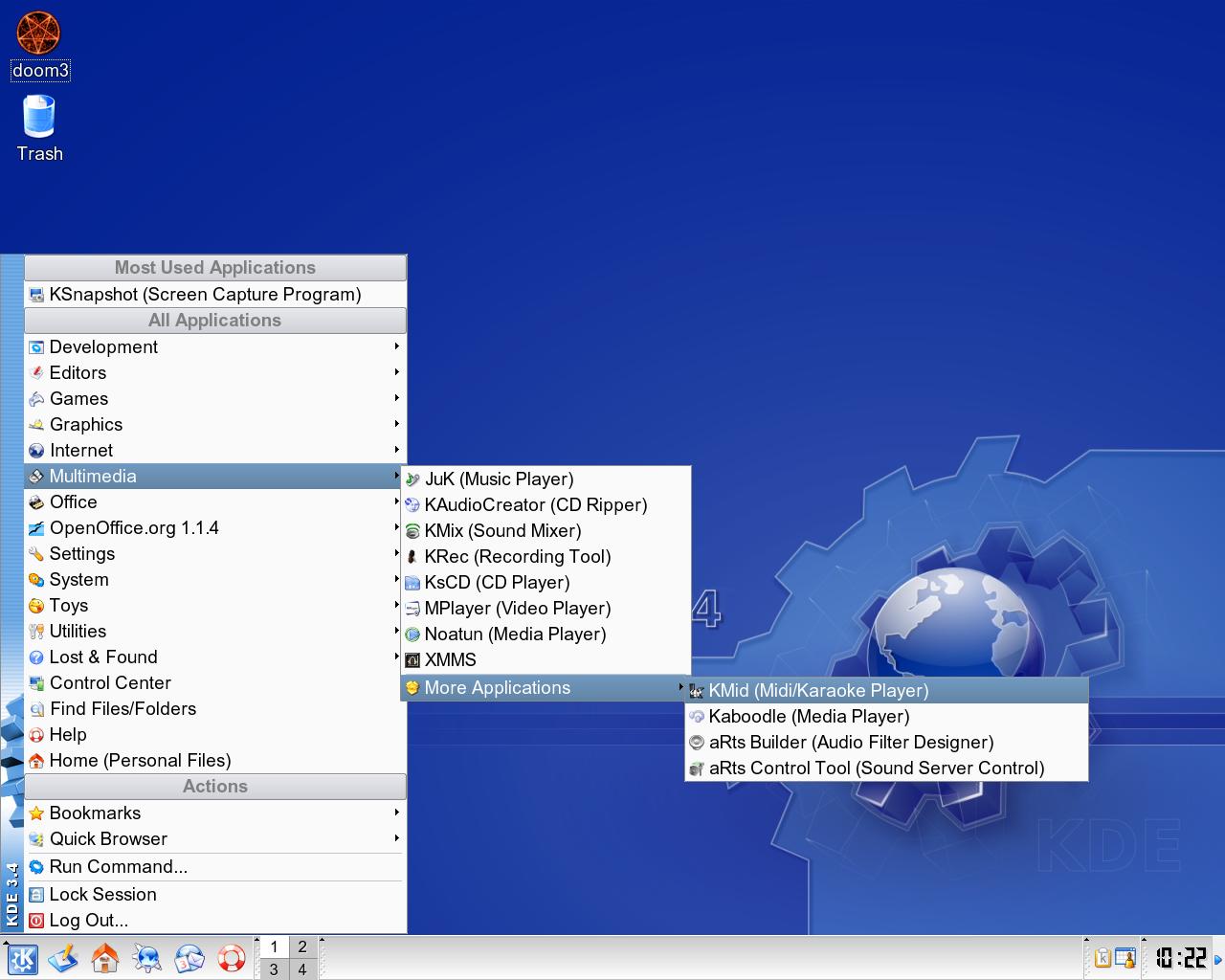This screenshot has height=980, width=1225.
Task: Open the OpenOffice.org 1.1.4 menu entry
Action: coord(215,528)
